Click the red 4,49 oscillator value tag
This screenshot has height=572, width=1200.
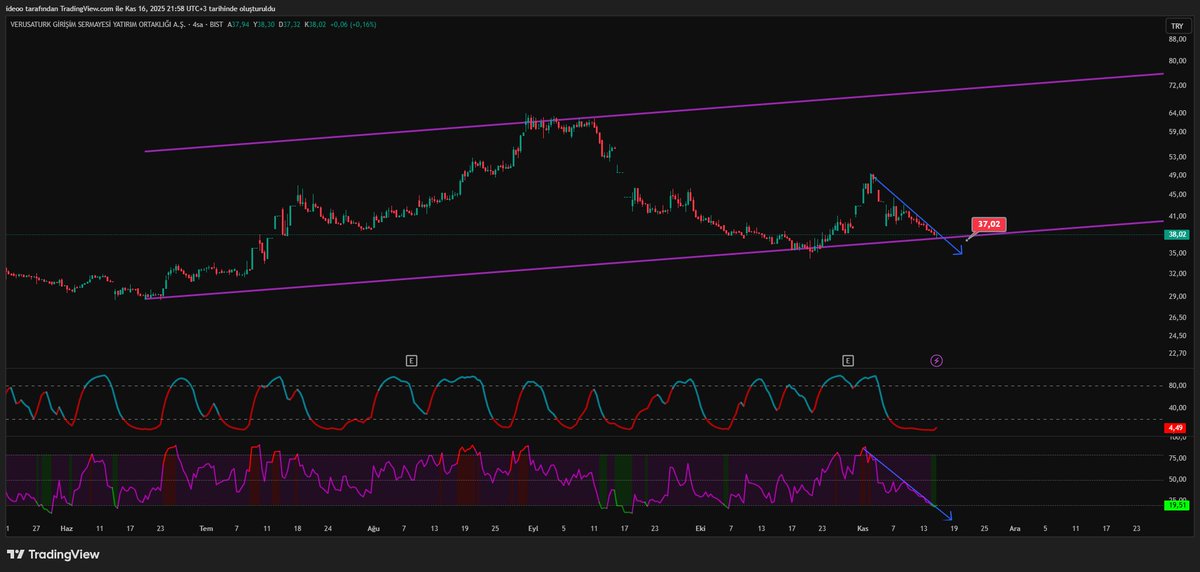[1176, 428]
